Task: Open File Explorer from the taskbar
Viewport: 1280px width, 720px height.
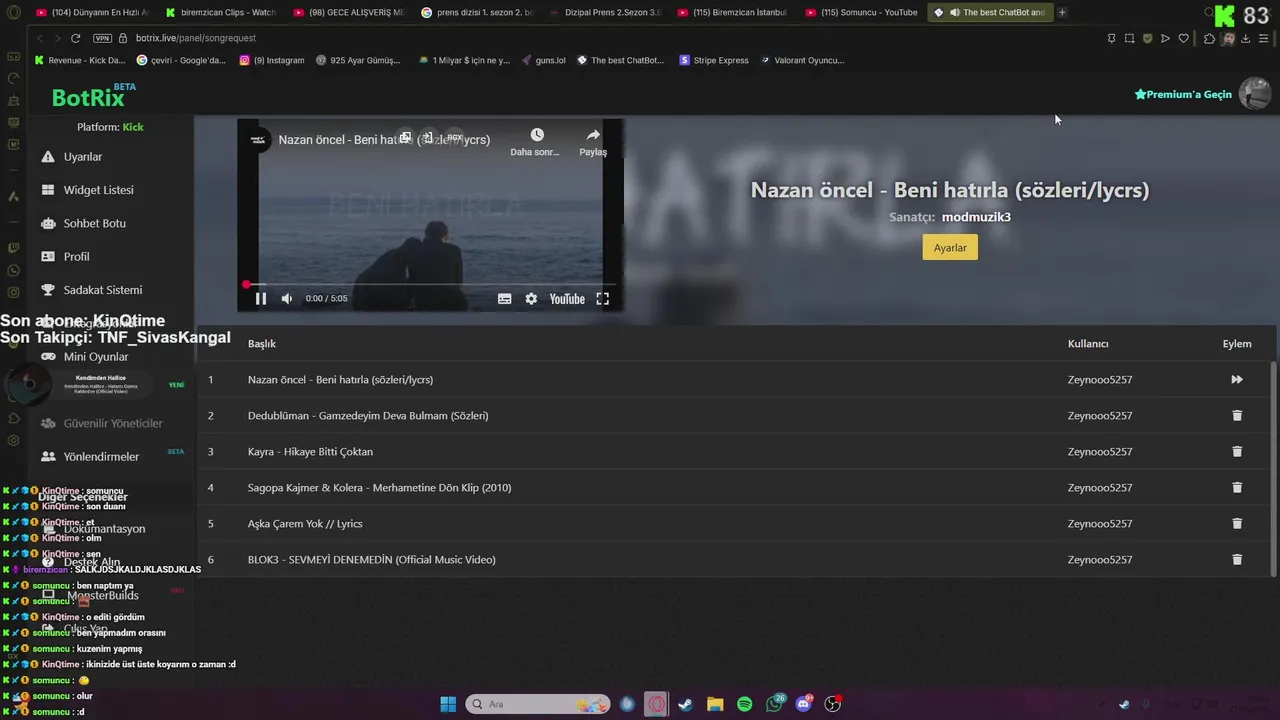Action: pos(715,704)
